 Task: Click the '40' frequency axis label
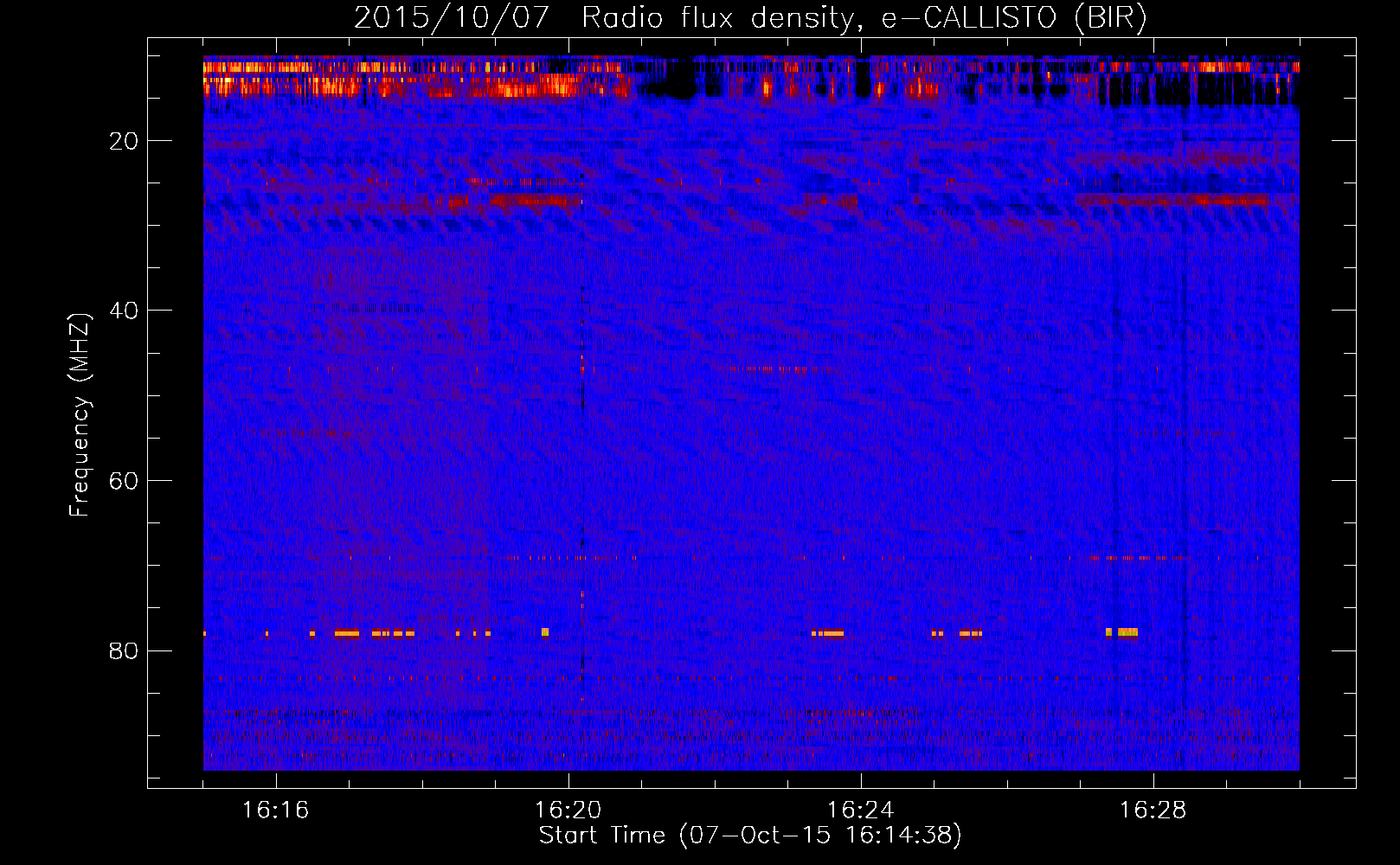pos(125,311)
